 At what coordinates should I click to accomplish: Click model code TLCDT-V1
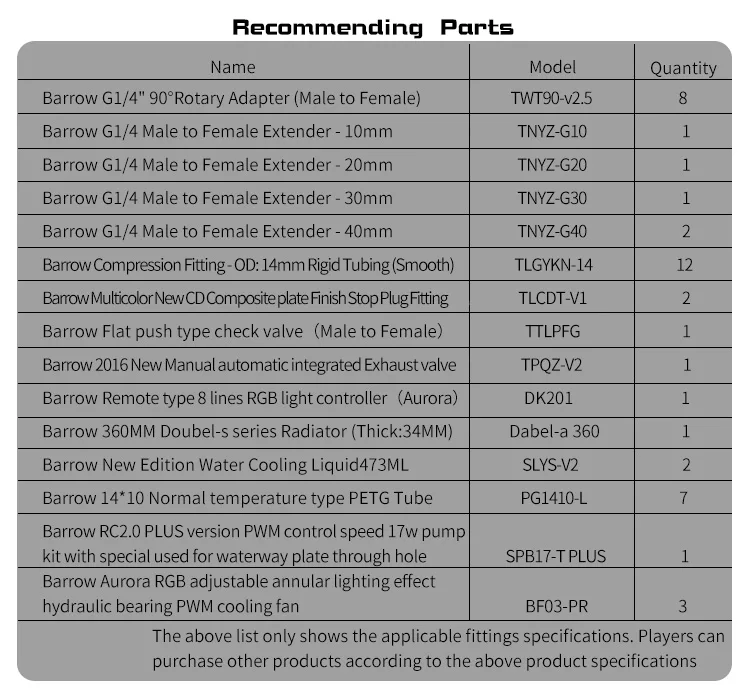click(552, 298)
